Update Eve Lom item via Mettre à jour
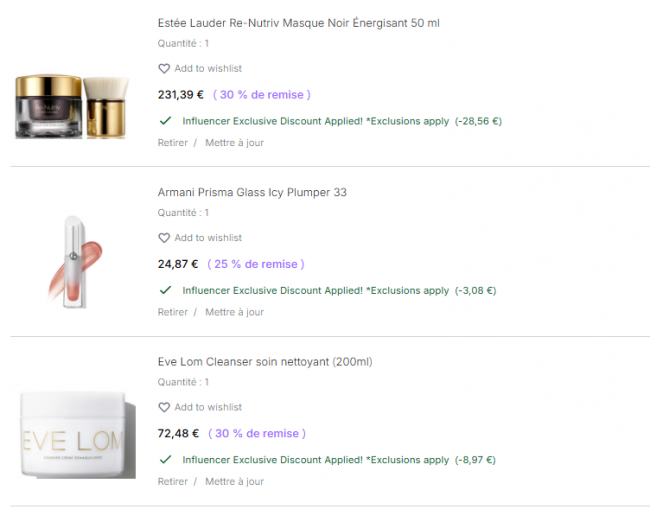650x509 pixels. coord(235,482)
